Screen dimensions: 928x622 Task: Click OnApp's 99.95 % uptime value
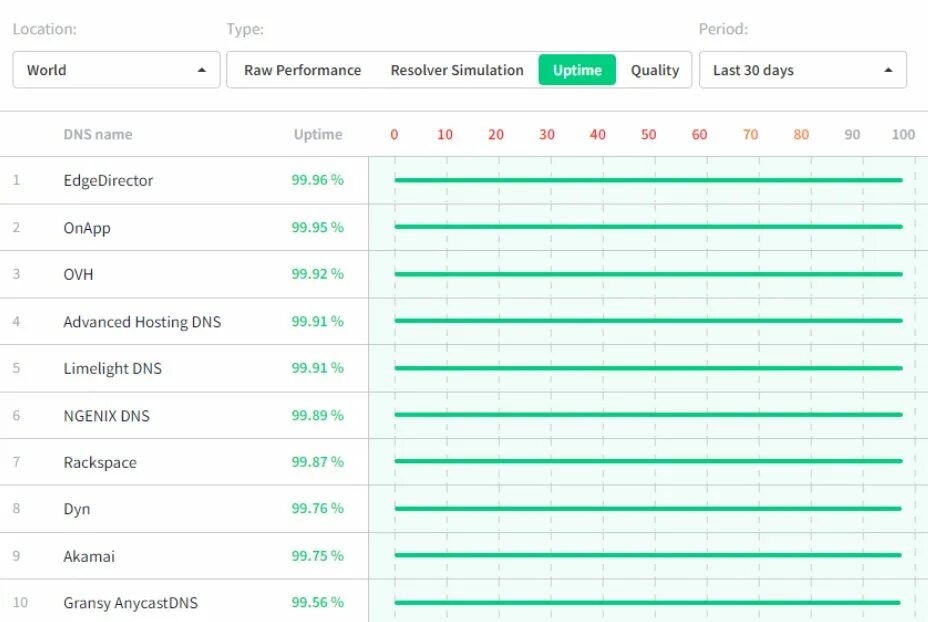317,227
